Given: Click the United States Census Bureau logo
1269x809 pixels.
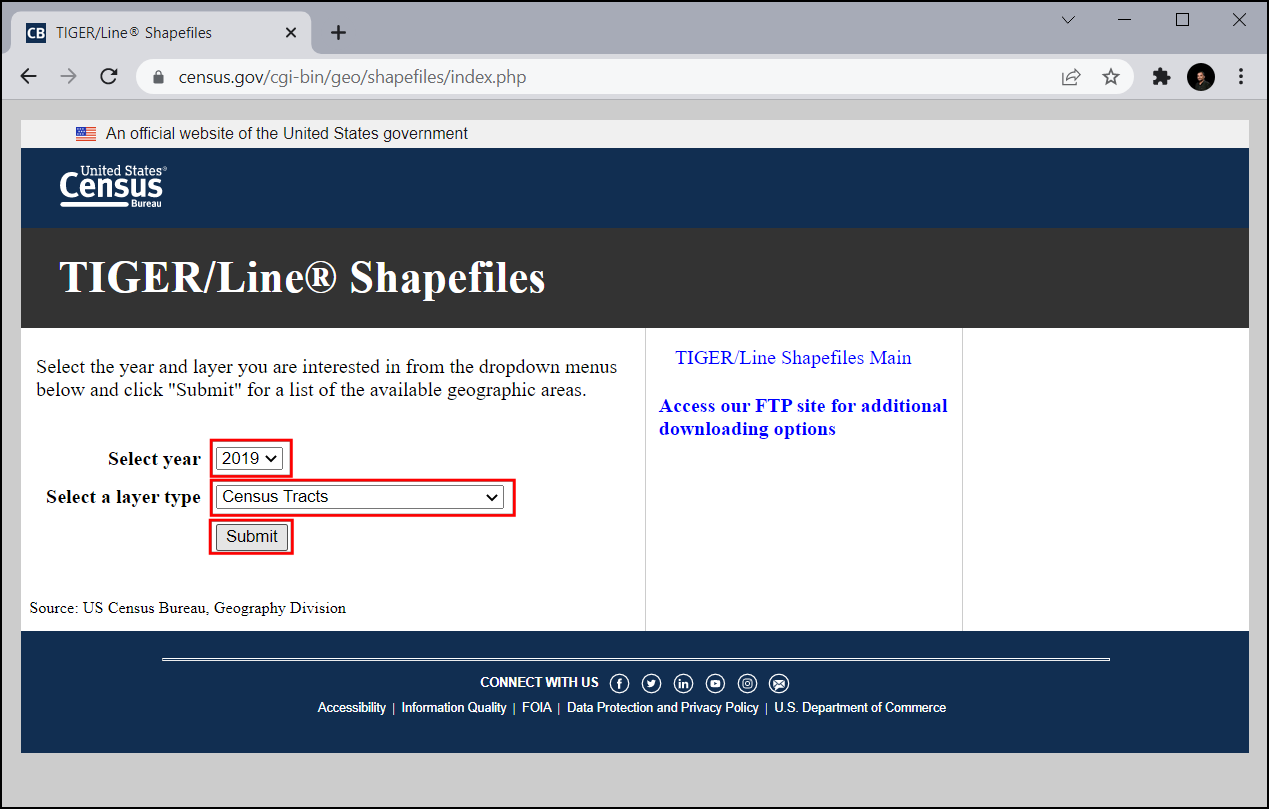Looking at the screenshot, I should point(113,186).
